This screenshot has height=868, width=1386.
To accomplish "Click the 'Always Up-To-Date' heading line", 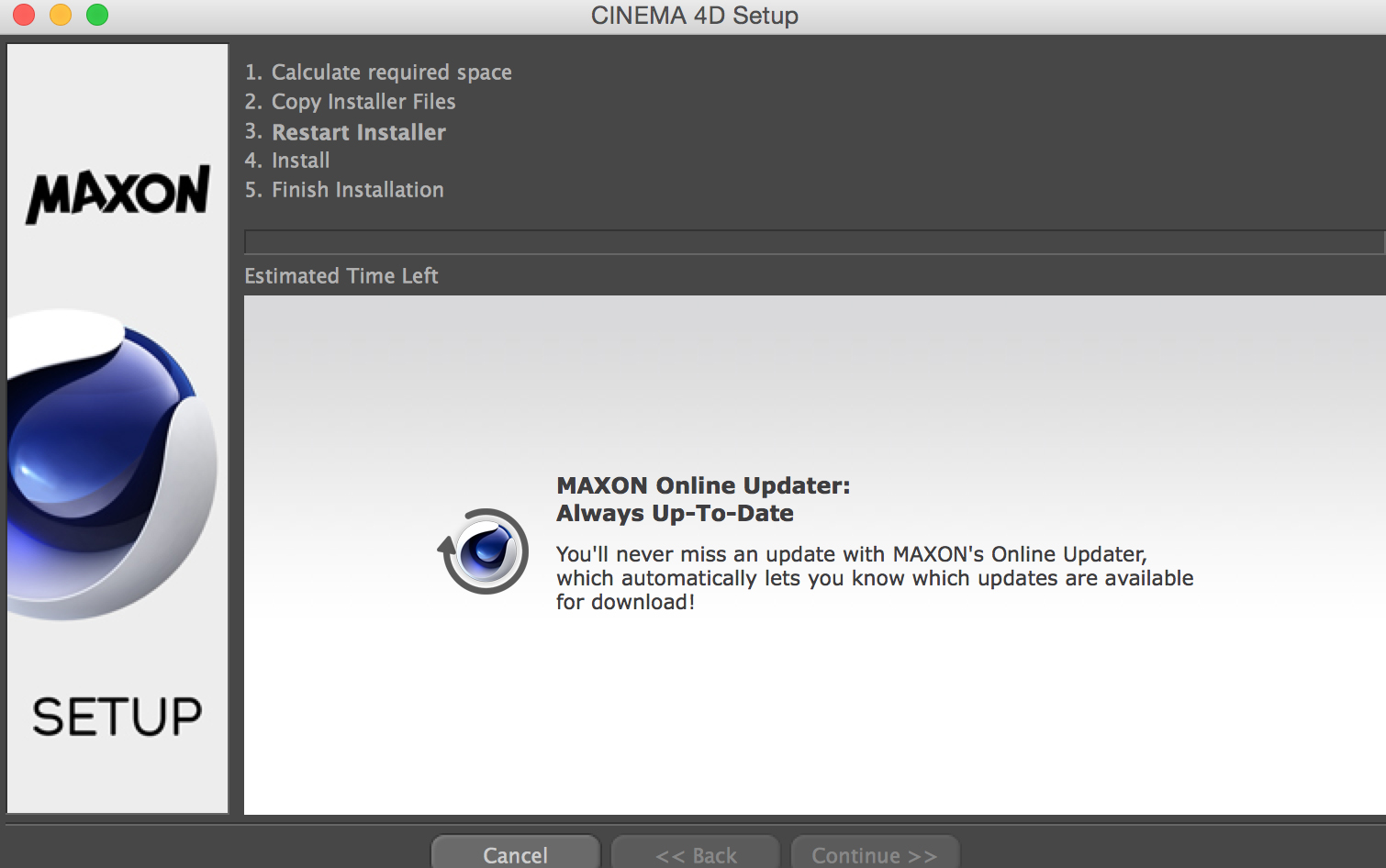I will coord(675,513).
